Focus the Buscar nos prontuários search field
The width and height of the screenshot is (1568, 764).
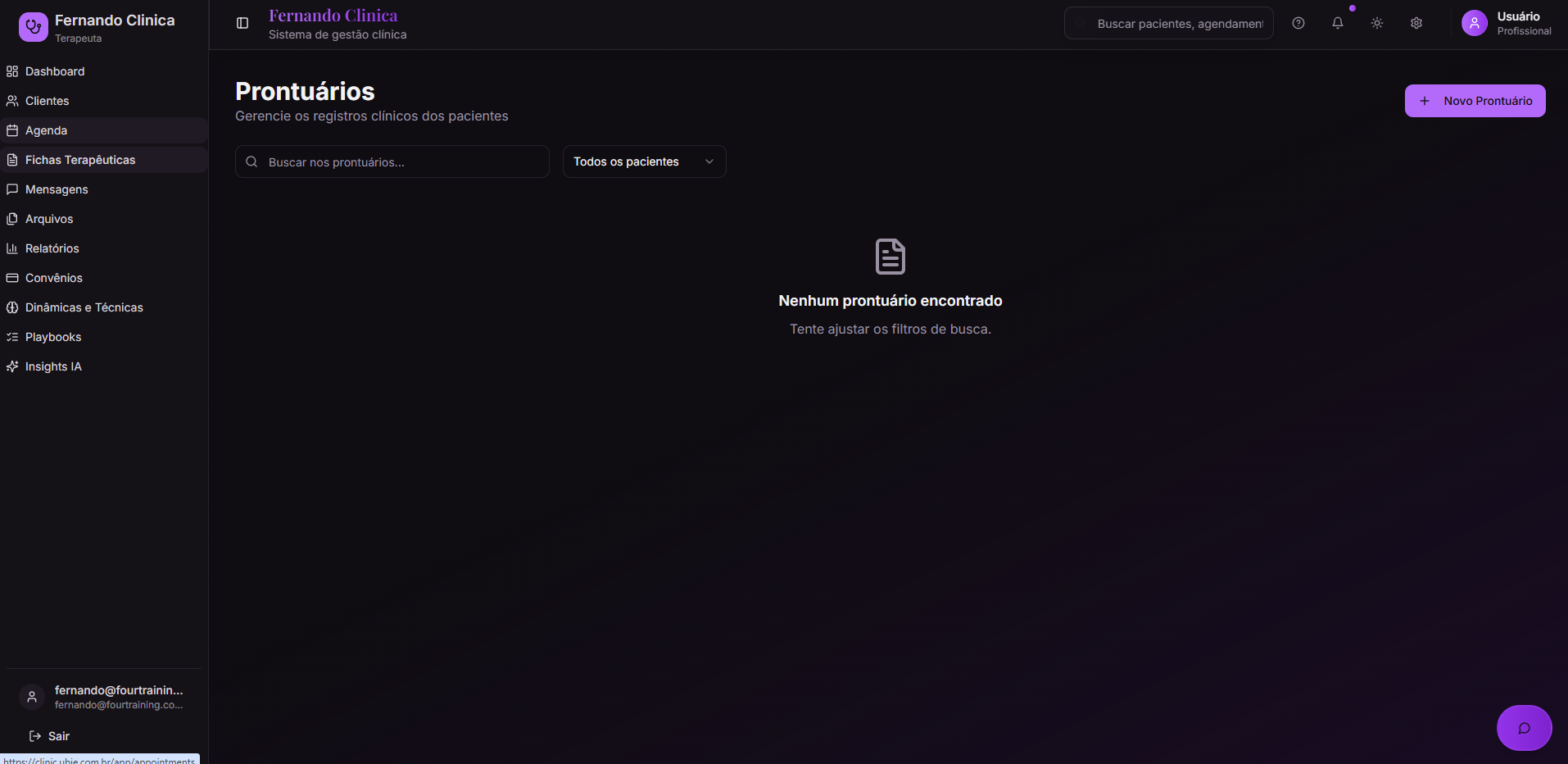click(392, 161)
